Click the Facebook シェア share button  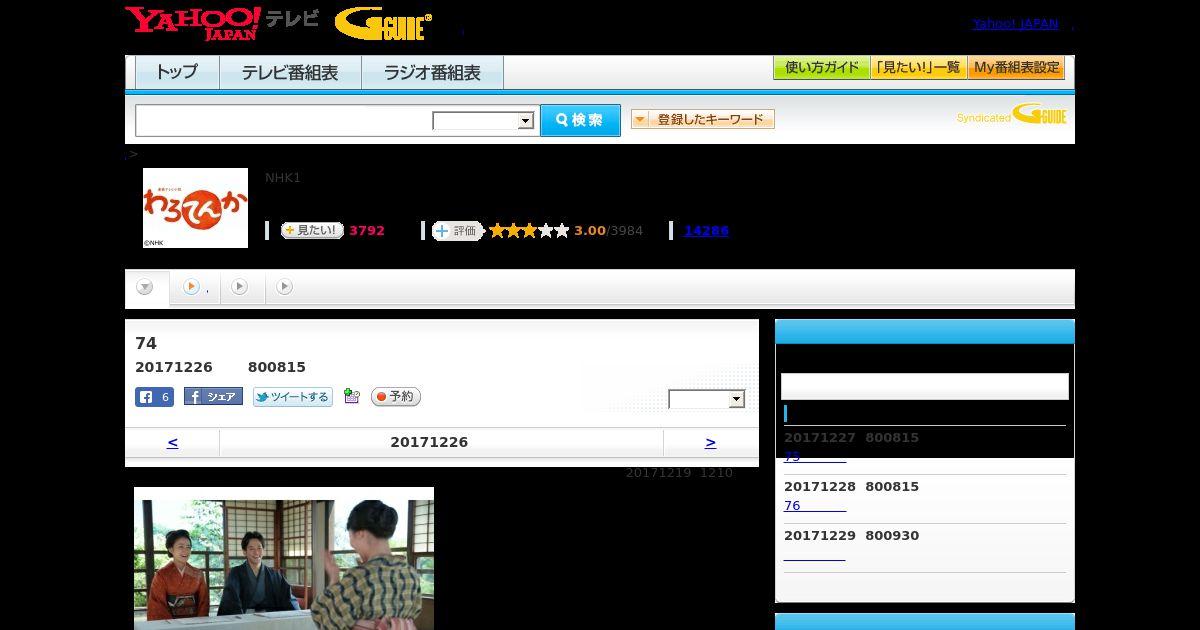pos(213,397)
